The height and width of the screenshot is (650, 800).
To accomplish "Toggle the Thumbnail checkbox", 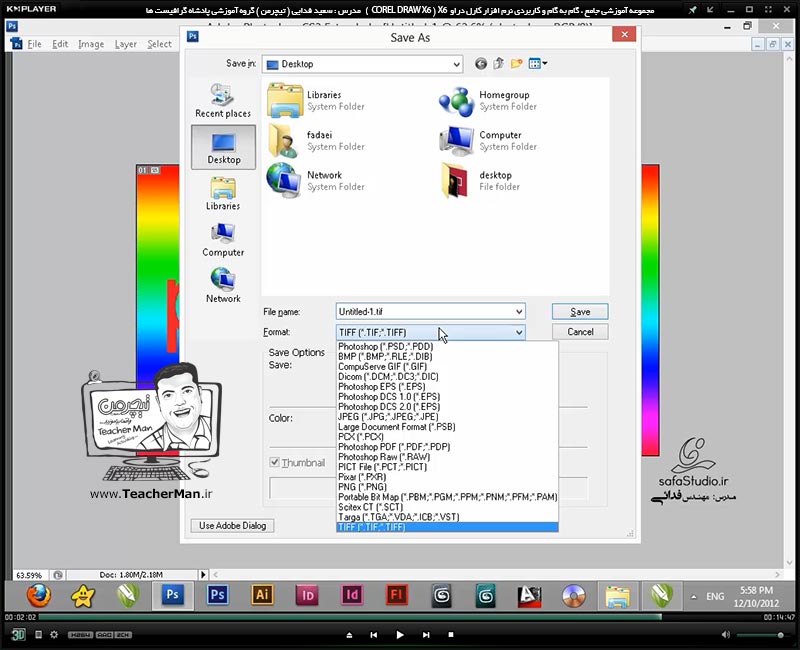I will [274, 462].
